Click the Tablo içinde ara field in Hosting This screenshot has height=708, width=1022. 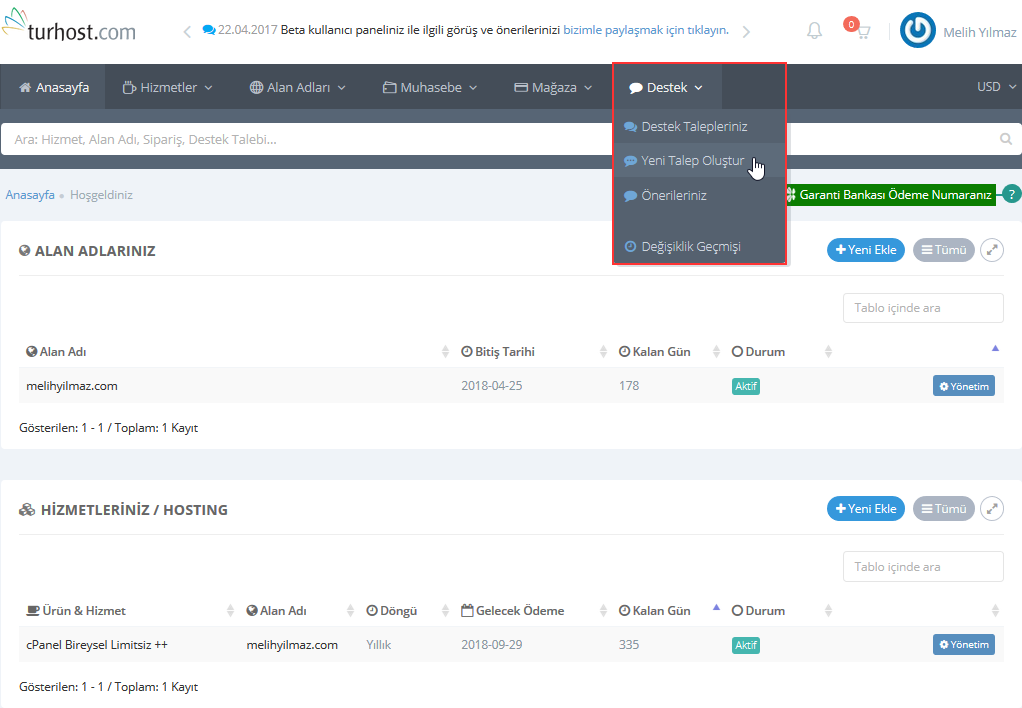922,567
